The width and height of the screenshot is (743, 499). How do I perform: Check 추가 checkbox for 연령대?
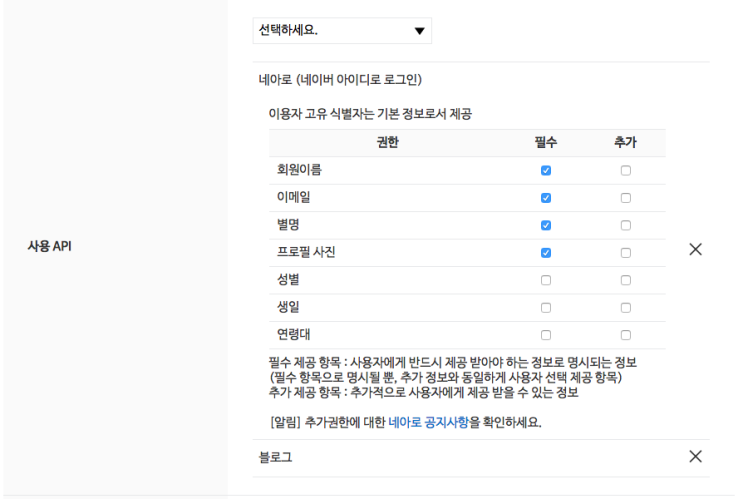click(x=625, y=336)
